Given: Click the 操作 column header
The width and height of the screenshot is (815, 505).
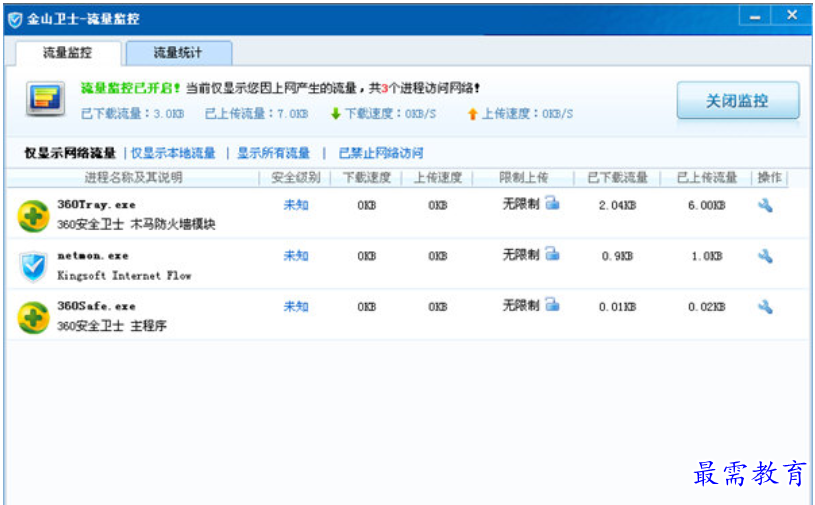Looking at the screenshot, I should [770, 178].
